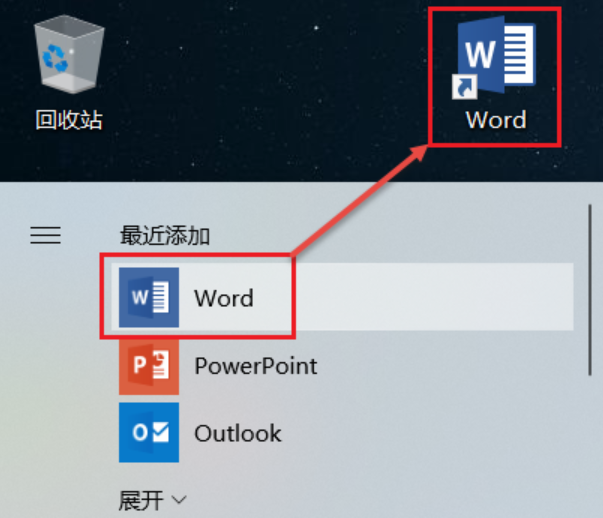The image size is (603, 518).
Task: Click the 最近添加 section header
Action: pos(165,235)
